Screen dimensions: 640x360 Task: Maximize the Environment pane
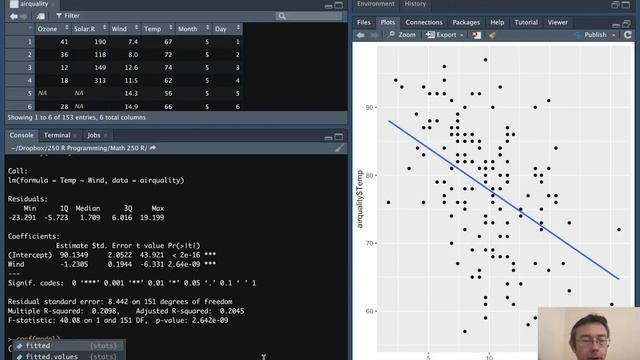tap(626, 5)
